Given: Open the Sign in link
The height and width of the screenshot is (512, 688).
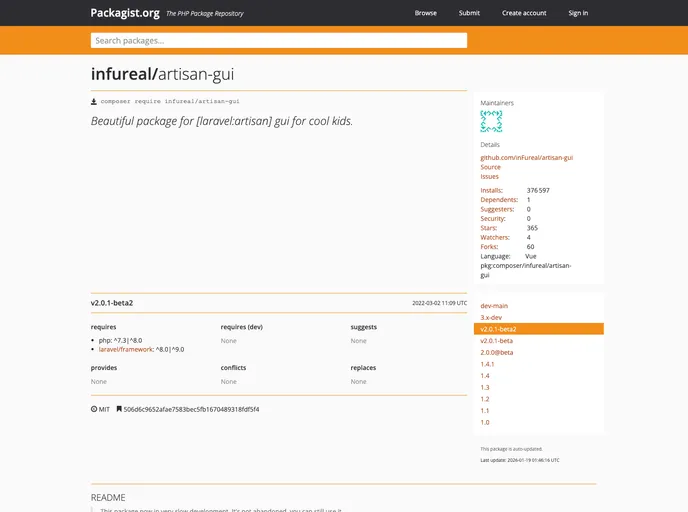Looking at the screenshot, I should [578, 13].
